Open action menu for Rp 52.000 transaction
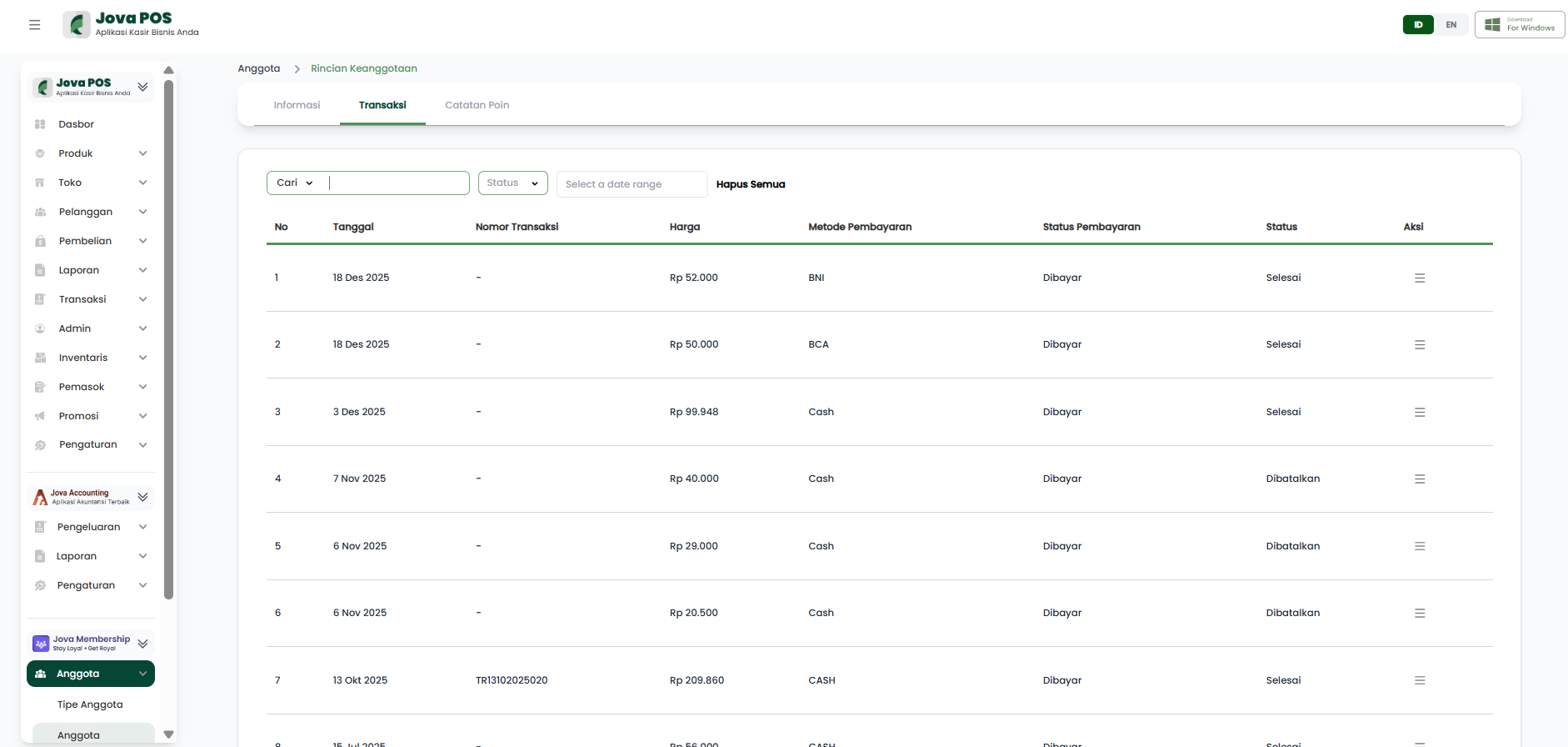Image resolution: width=1568 pixels, height=747 pixels. point(1420,278)
